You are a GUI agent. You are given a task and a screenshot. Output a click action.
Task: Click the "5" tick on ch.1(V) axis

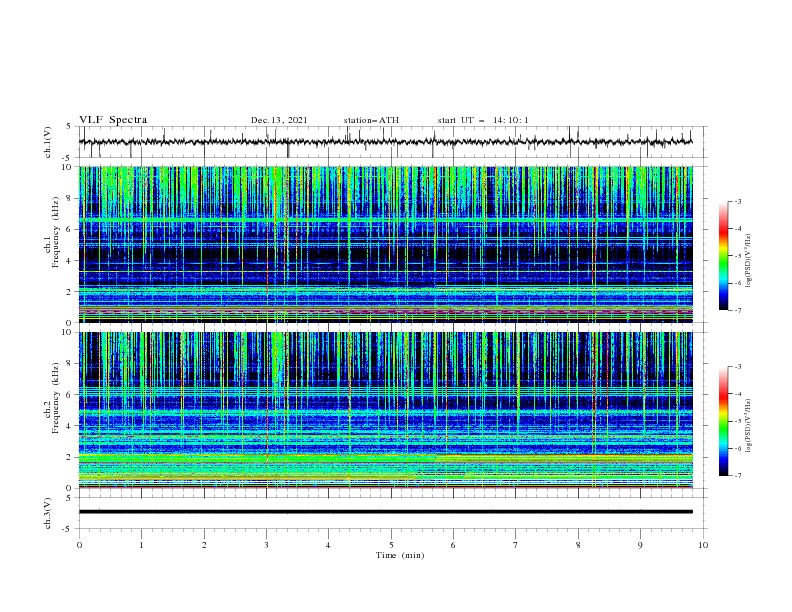tap(70, 126)
